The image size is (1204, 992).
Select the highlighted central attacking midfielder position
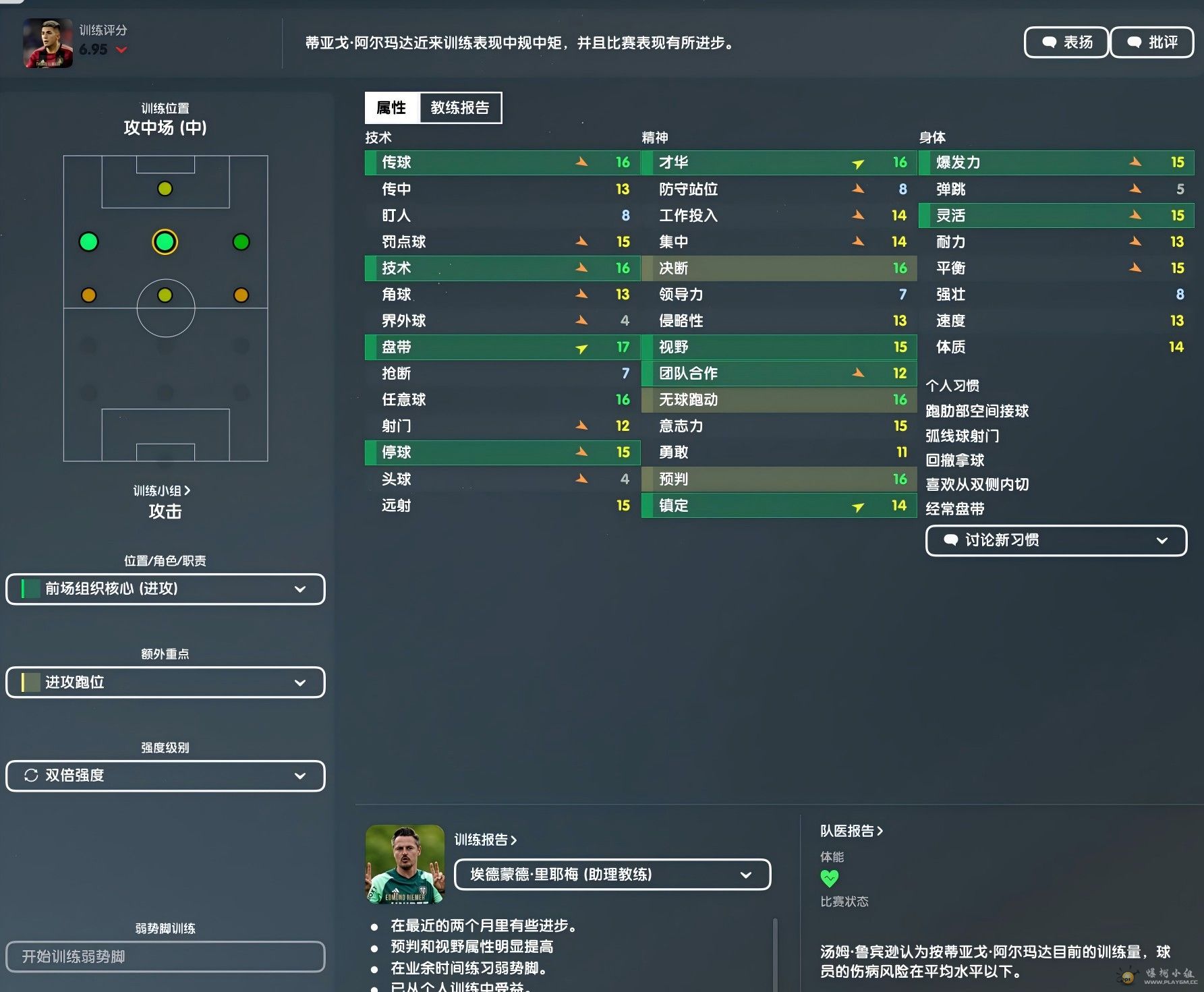pos(165,241)
